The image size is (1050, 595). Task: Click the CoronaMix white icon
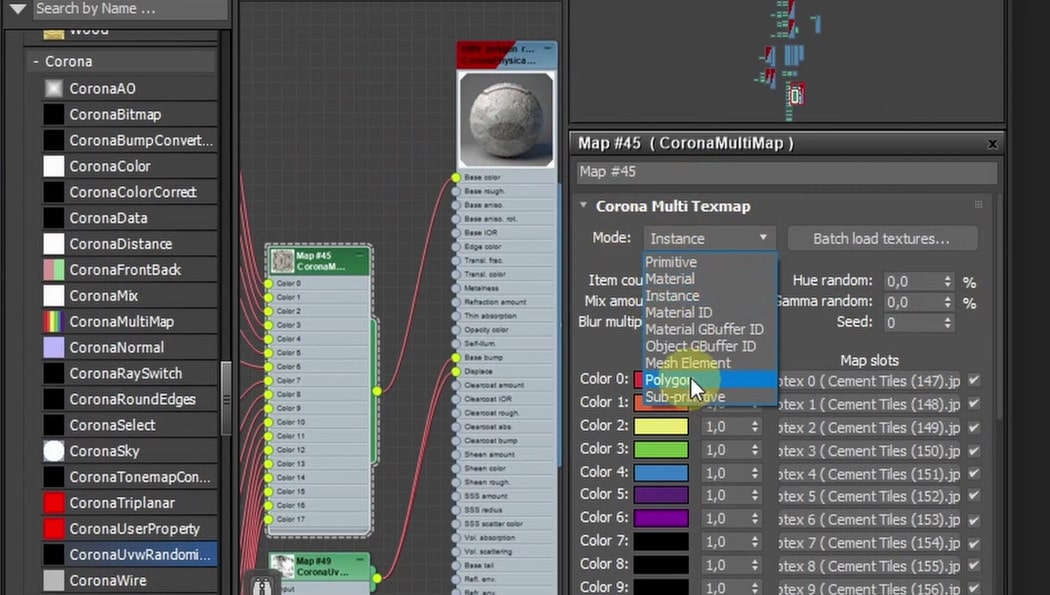54,295
